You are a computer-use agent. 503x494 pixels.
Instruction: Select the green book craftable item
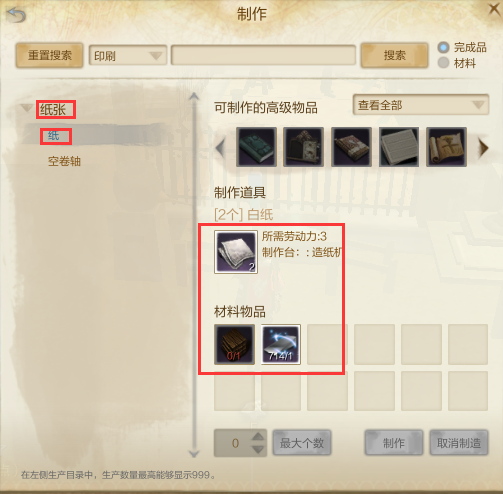point(256,147)
